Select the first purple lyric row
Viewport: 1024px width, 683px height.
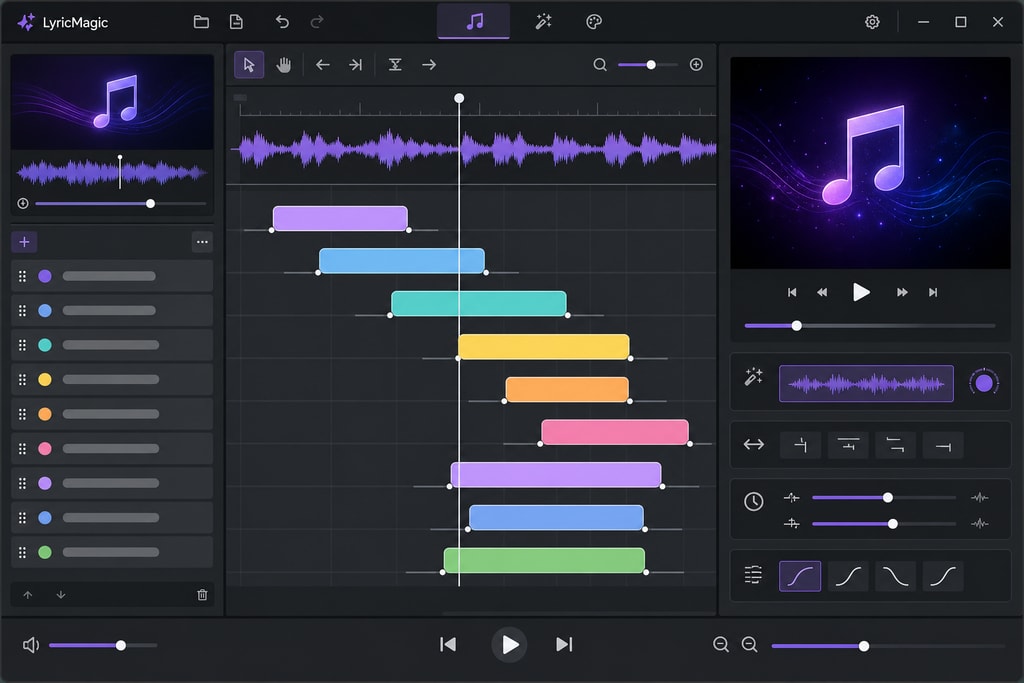coord(112,276)
